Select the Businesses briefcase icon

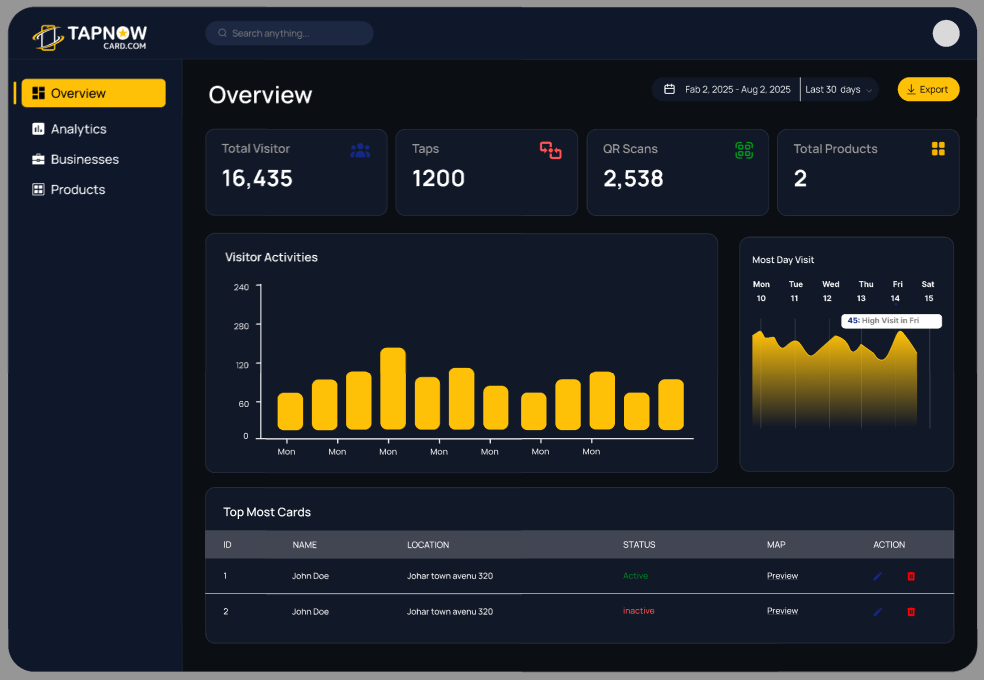36,159
